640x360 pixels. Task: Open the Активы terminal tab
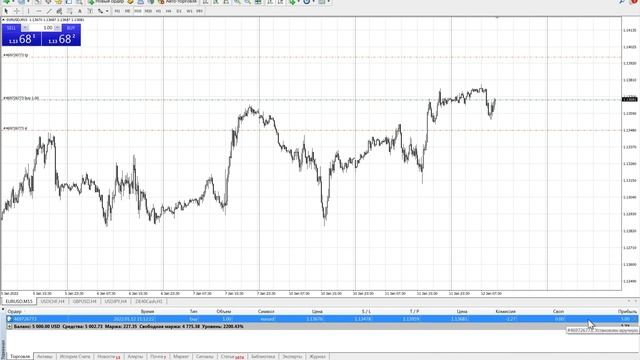click(x=45, y=356)
